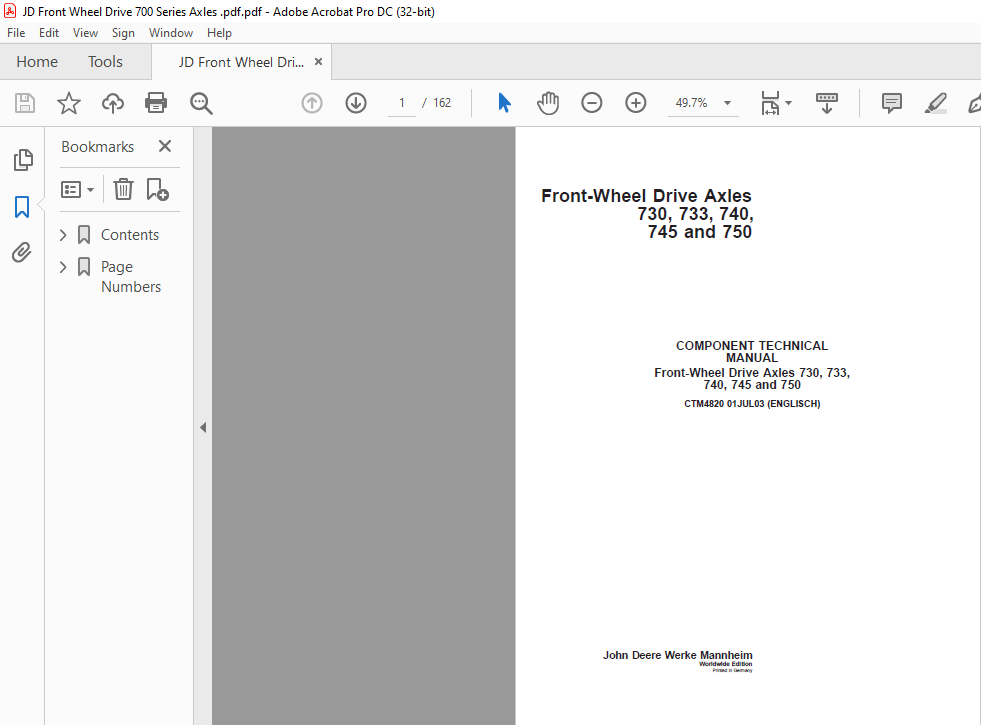Zoom out with the minus icon
Viewport: 981px width, 725px height.
591,103
